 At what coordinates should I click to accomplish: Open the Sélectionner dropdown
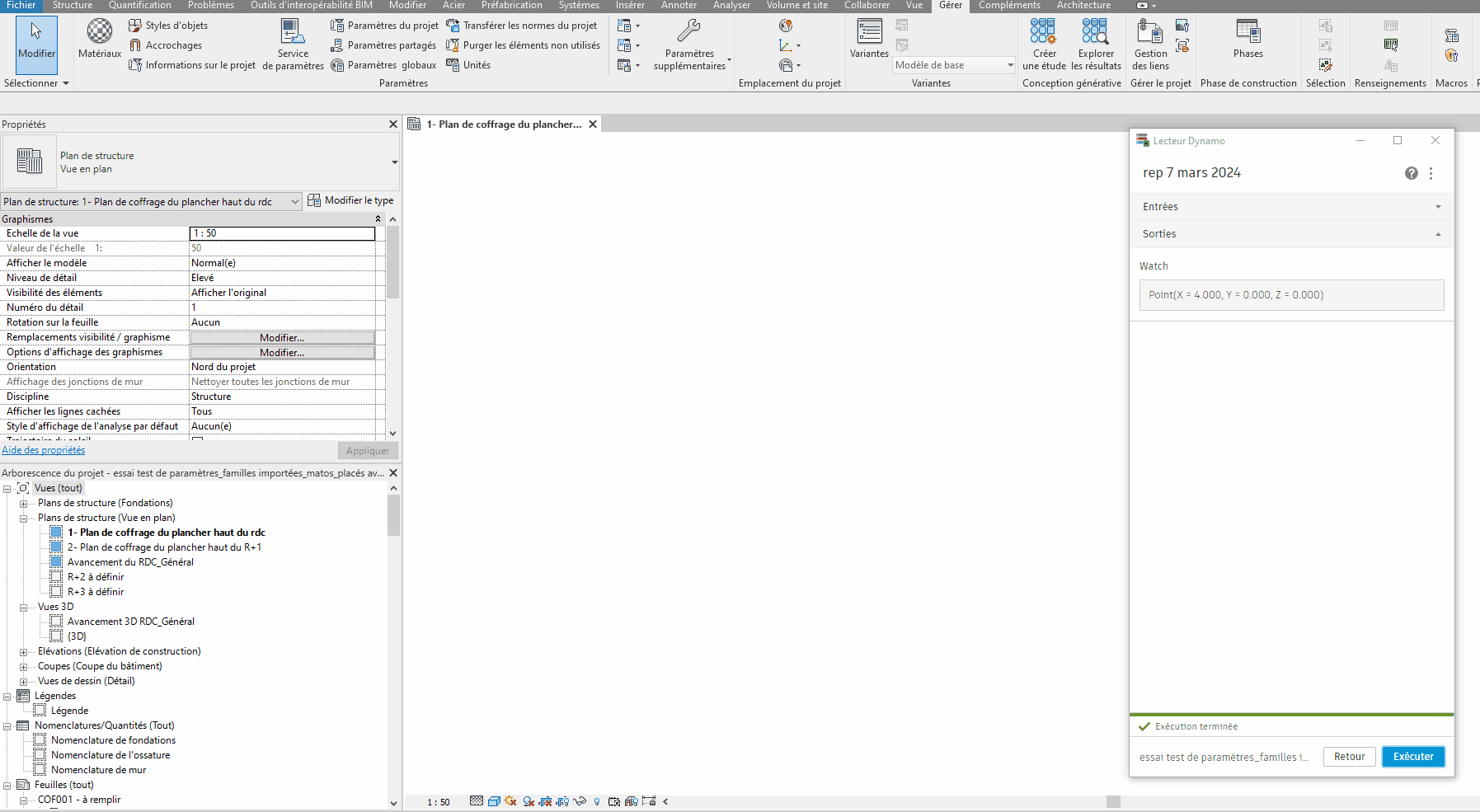36,83
